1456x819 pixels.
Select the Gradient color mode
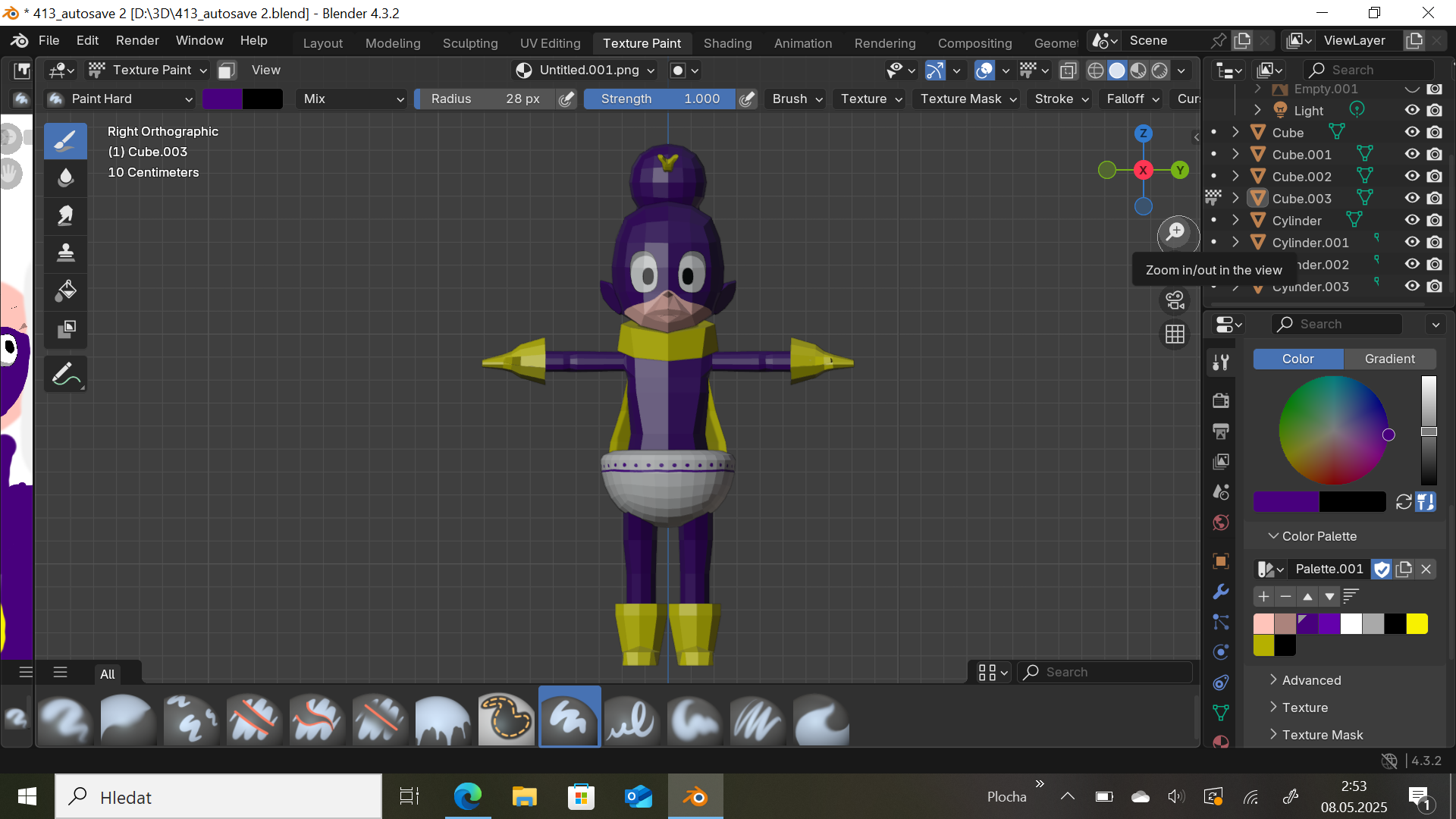coord(1389,359)
